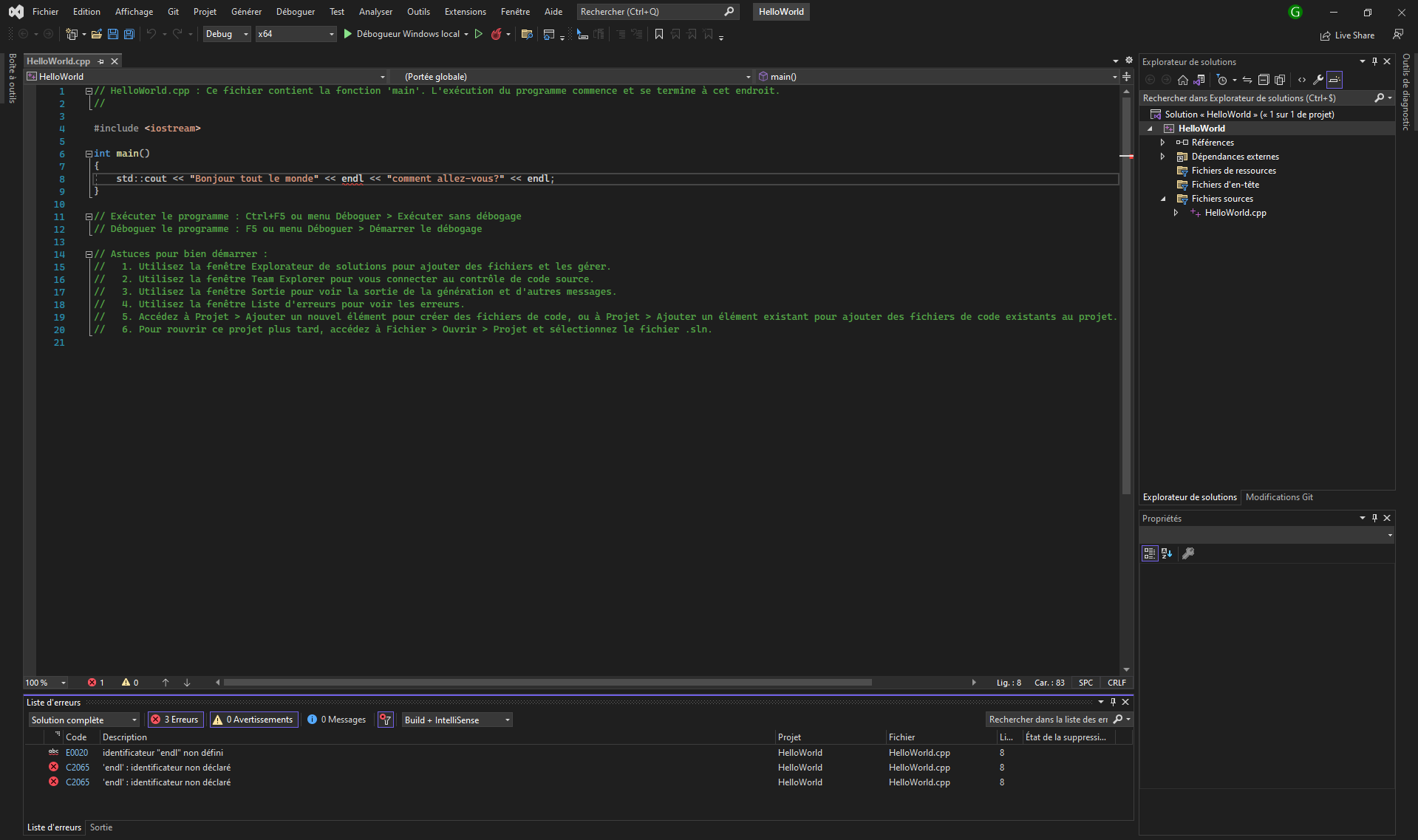Sync with Active Document arrows icon
Image resolution: width=1418 pixels, height=840 pixels.
1247,80
